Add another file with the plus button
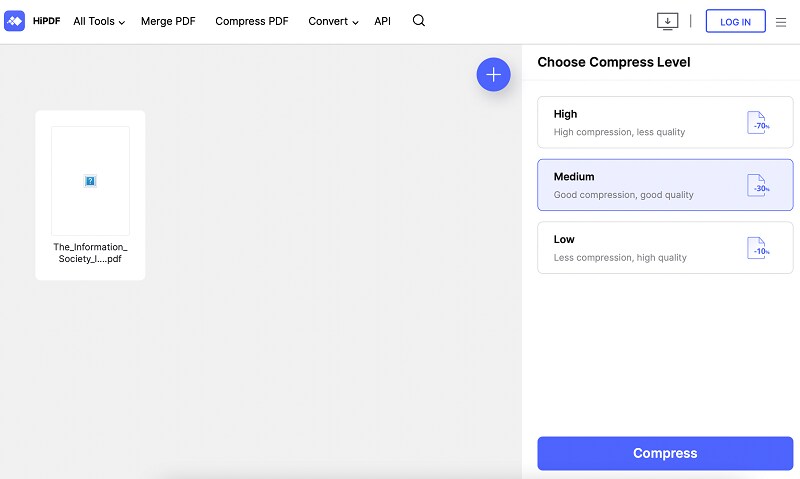 (493, 74)
